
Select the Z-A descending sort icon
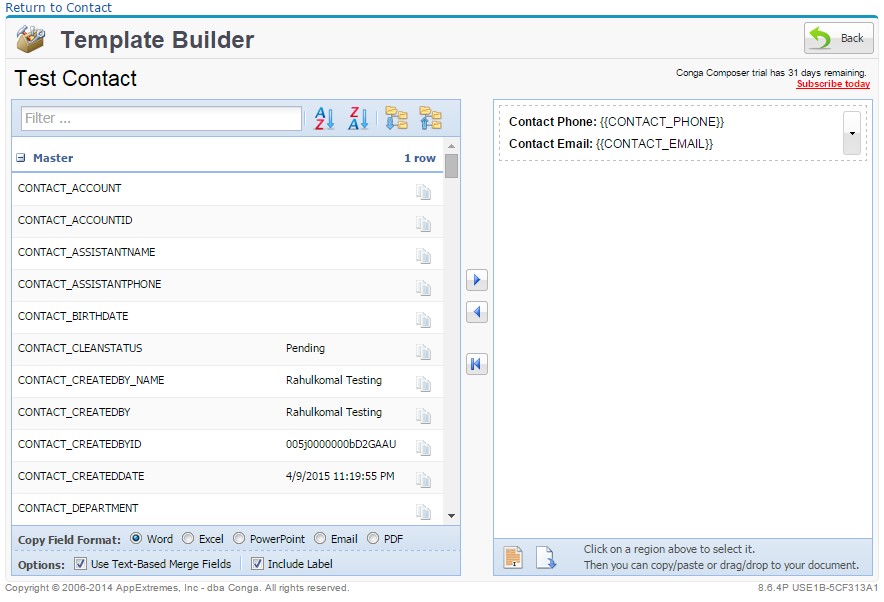[x=357, y=118]
